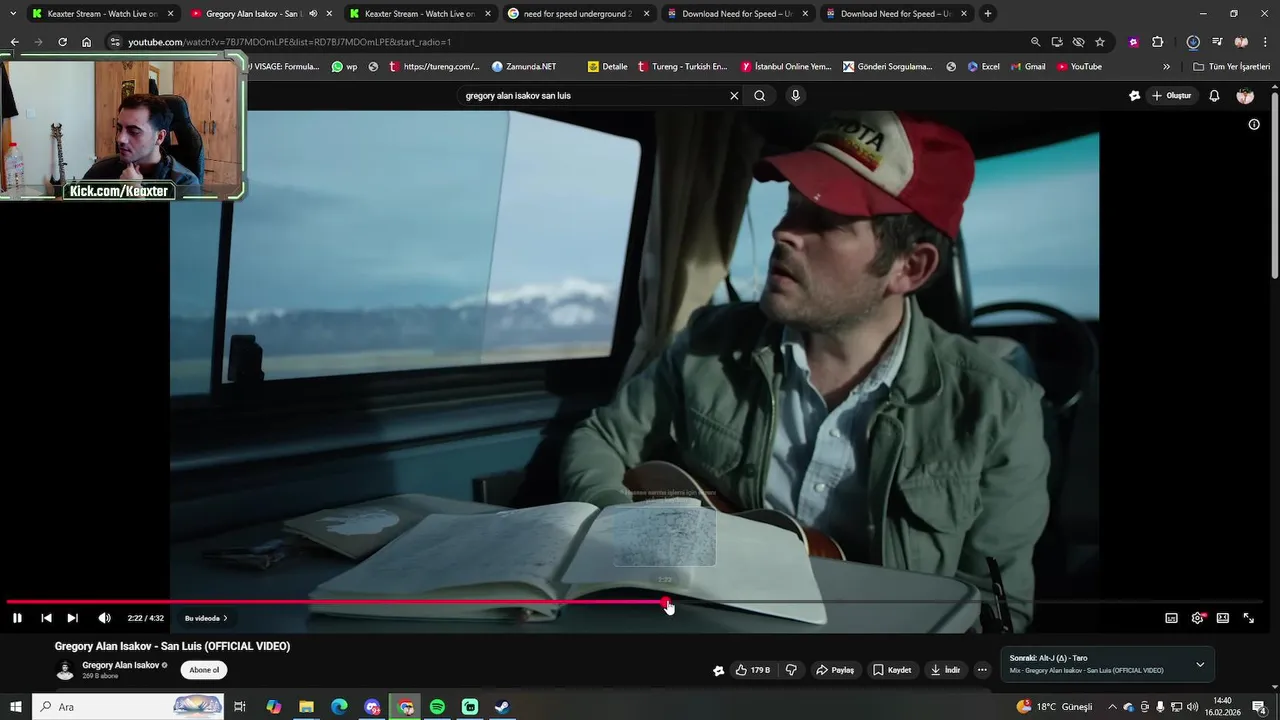Viewport: 1280px width, 720px height.
Task: Mute the Gregory Alan Isakov tab audio
Action: point(314,14)
